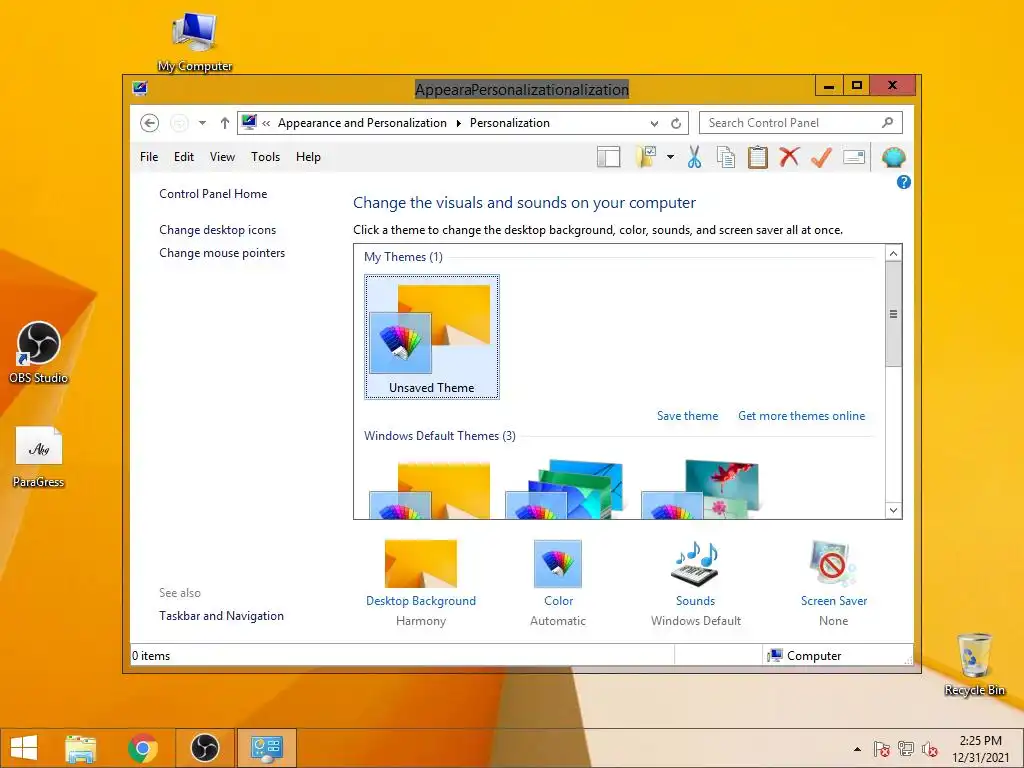Click the OBS Studio taskbar icon
This screenshot has width=1024, height=768.
[x=205, y=748]
